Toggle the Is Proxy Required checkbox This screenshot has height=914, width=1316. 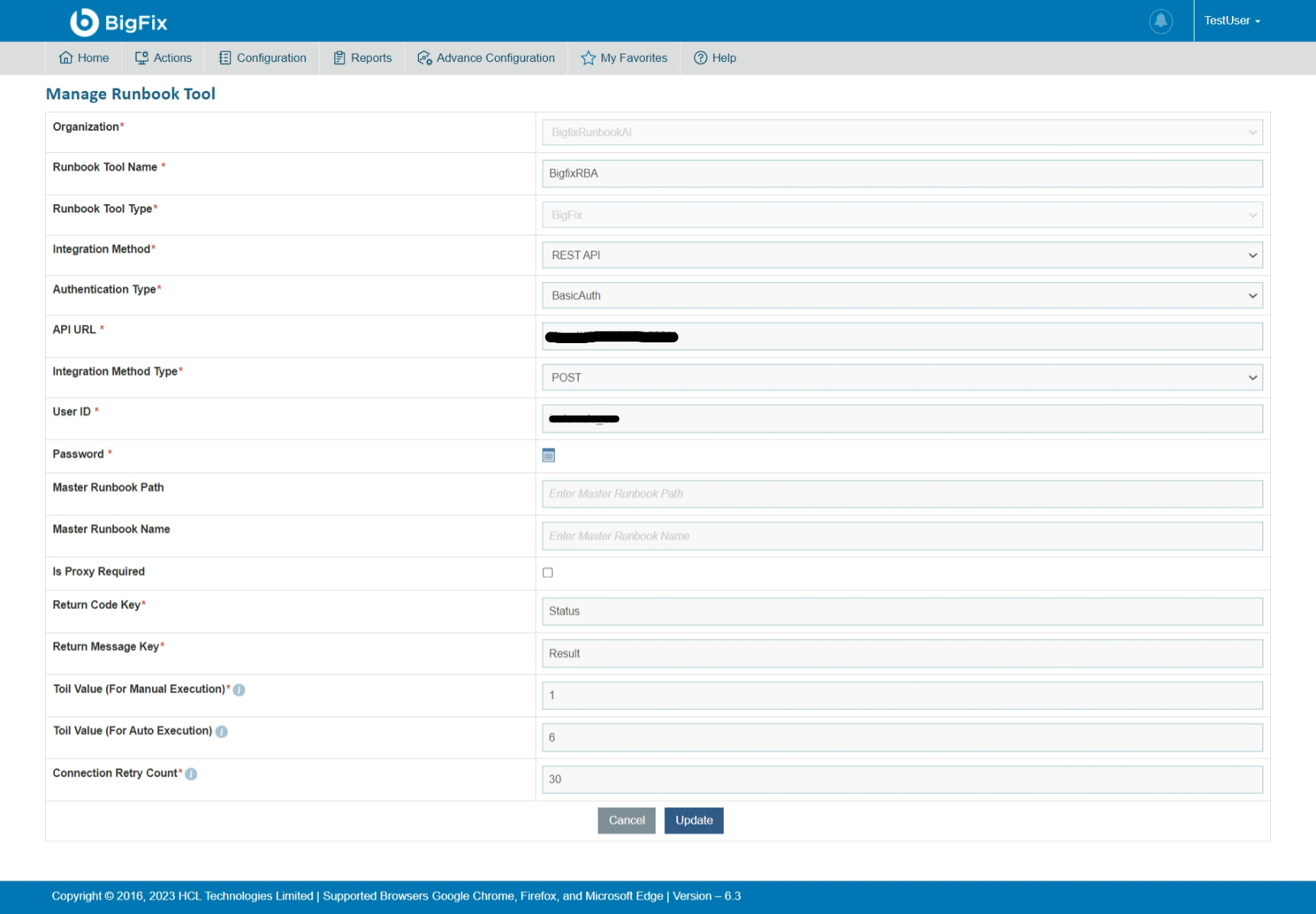point(548,572)
